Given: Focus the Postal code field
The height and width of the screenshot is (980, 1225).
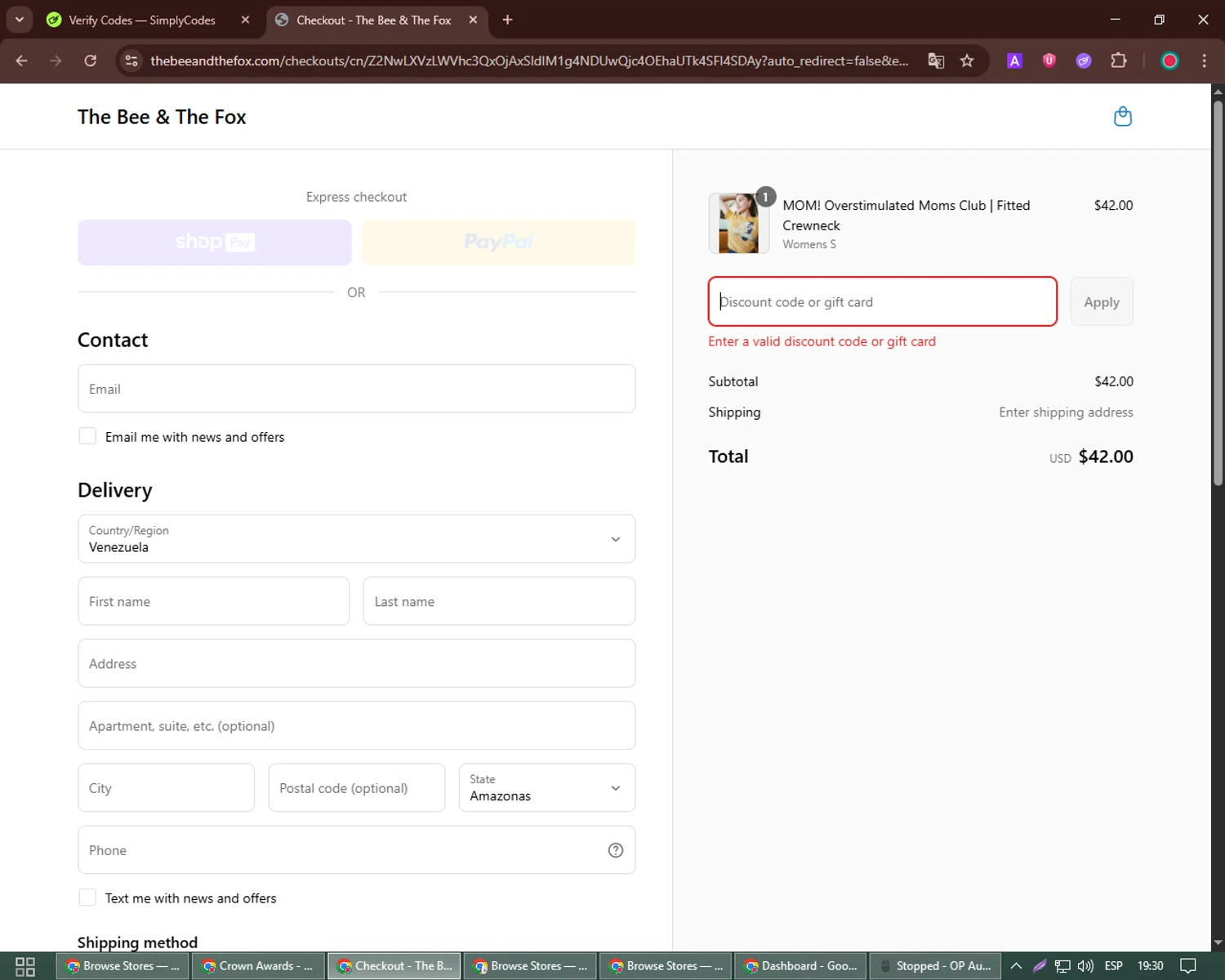Looking at the screenshot, I should (x=357, y=788).
